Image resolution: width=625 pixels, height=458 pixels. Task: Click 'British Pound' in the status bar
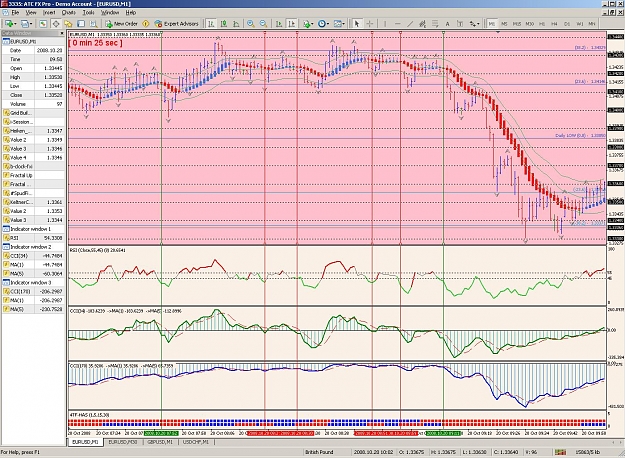tap(319, 452)
